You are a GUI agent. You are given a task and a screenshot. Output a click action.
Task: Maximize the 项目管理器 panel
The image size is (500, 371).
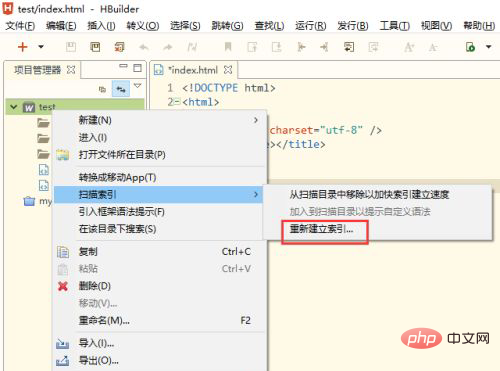coord(137,68)
